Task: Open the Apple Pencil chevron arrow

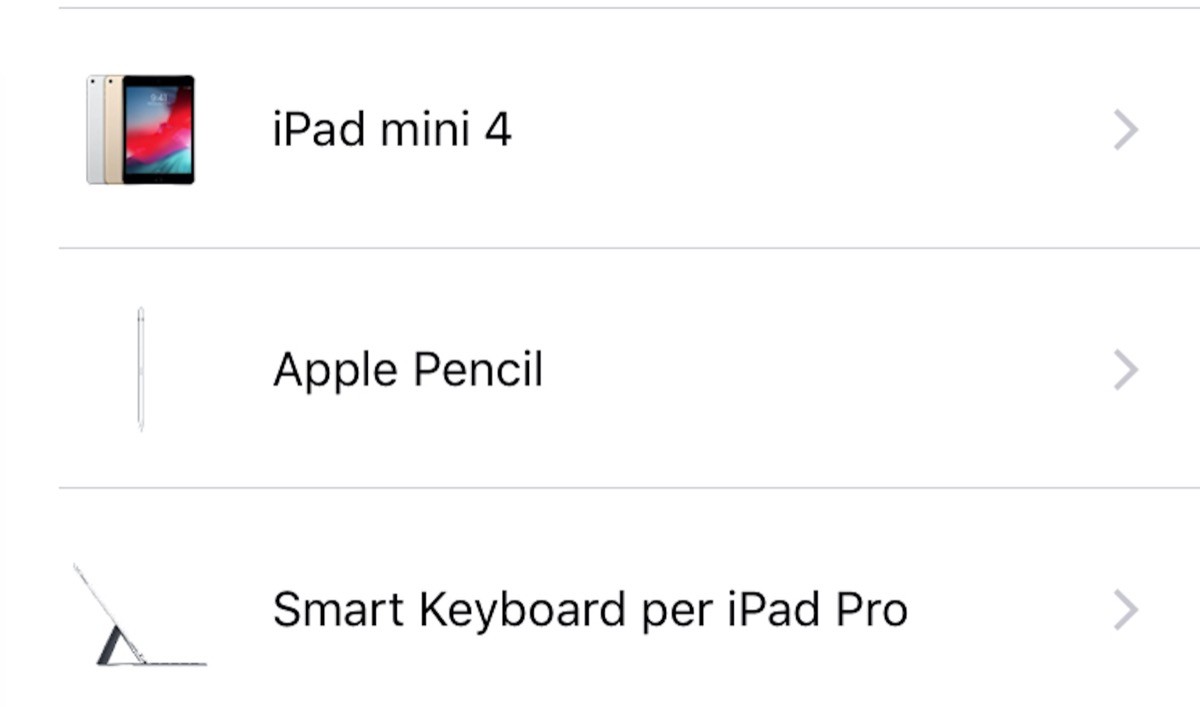Action: [x=1126, y=370]
